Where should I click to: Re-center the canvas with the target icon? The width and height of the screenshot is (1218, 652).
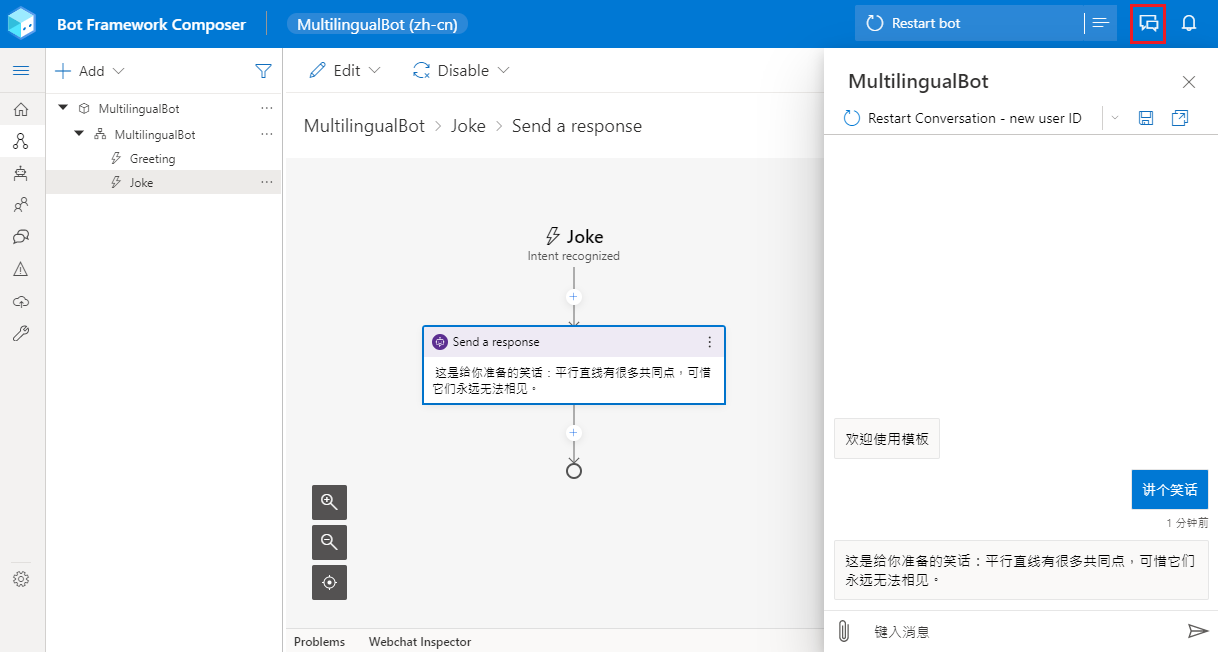[x=329, y=582]
